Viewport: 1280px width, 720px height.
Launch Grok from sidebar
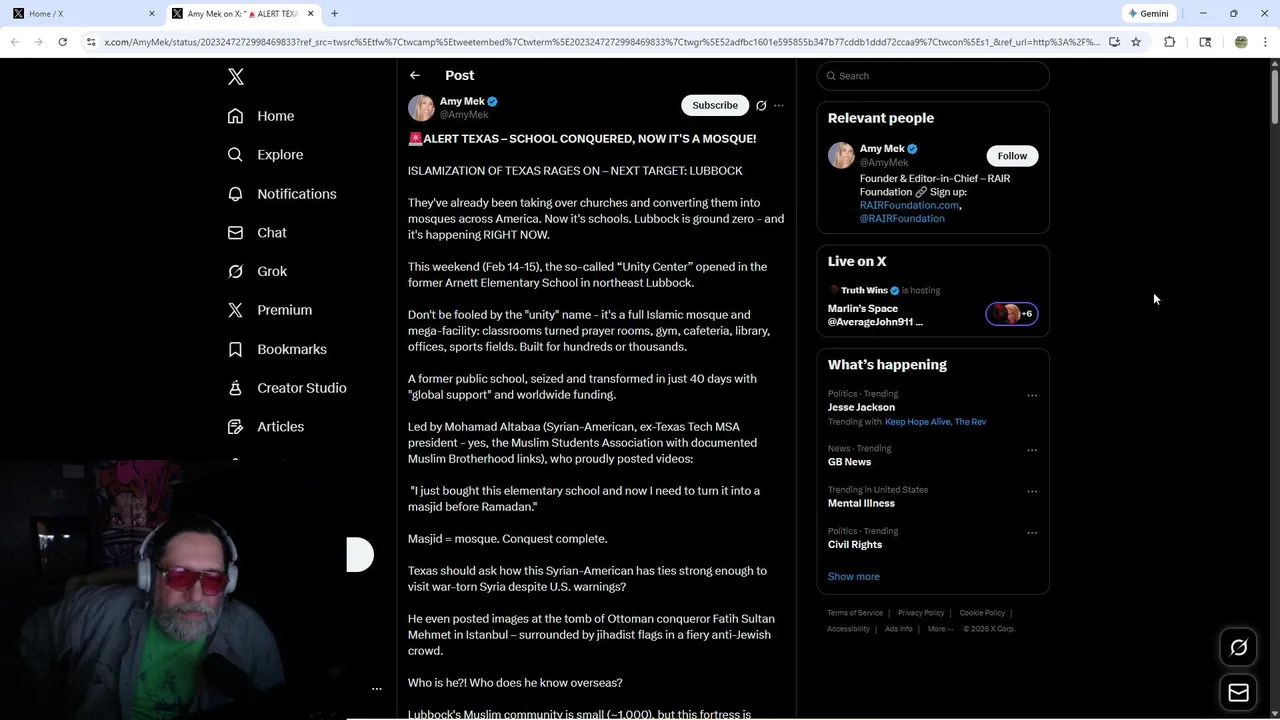257,271
